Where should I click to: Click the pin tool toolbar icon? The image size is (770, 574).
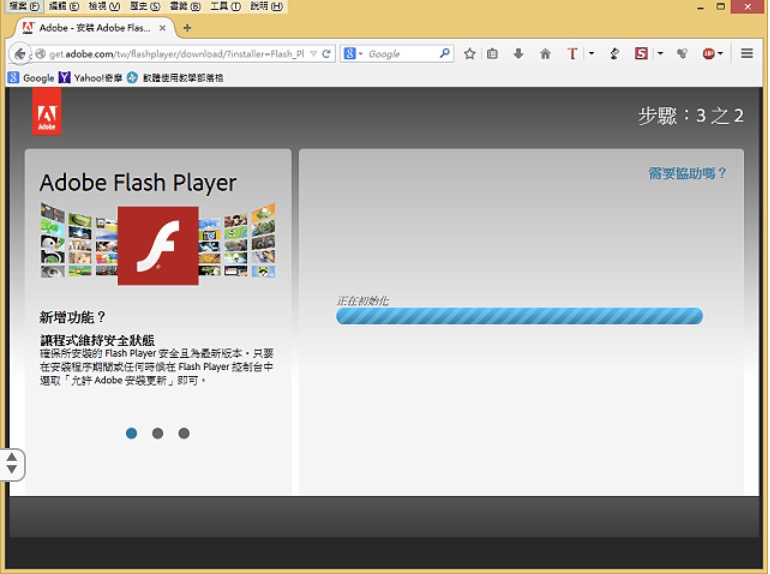click(614, 54)
